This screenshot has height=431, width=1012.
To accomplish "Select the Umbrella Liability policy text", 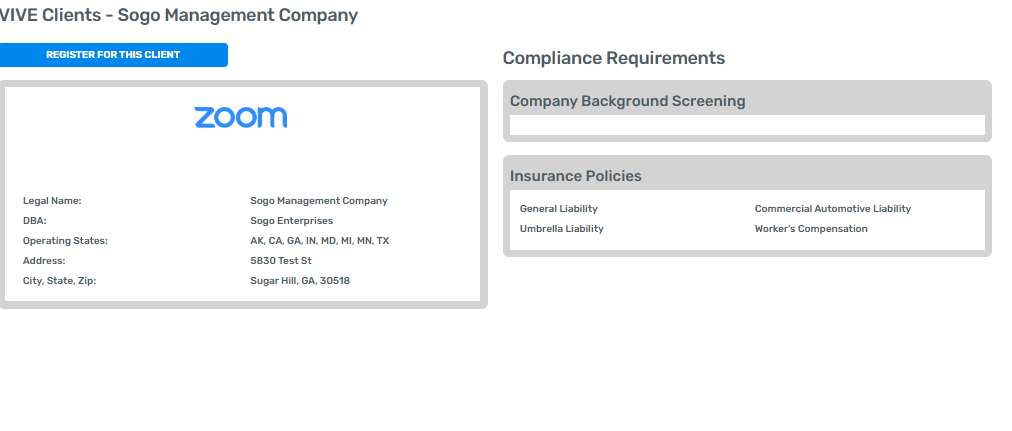I will pyautogui.click(x=562, y=229).
